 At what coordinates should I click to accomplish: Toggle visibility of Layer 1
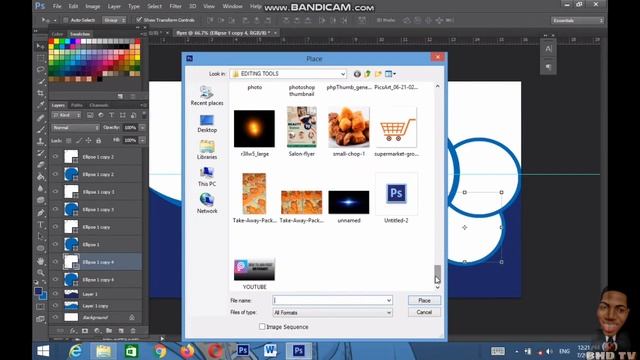point(55,294)
